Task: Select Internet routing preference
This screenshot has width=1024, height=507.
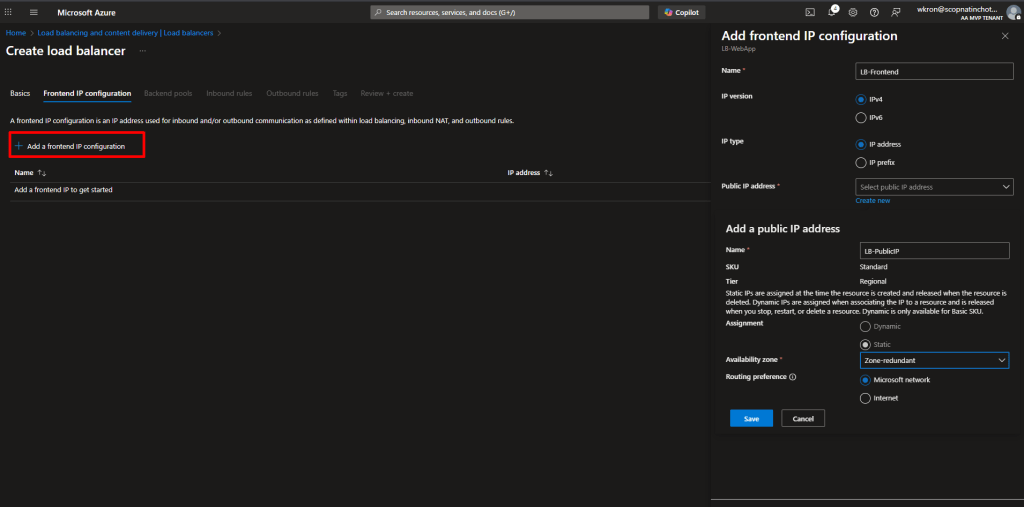Action: tap(865, 398)
